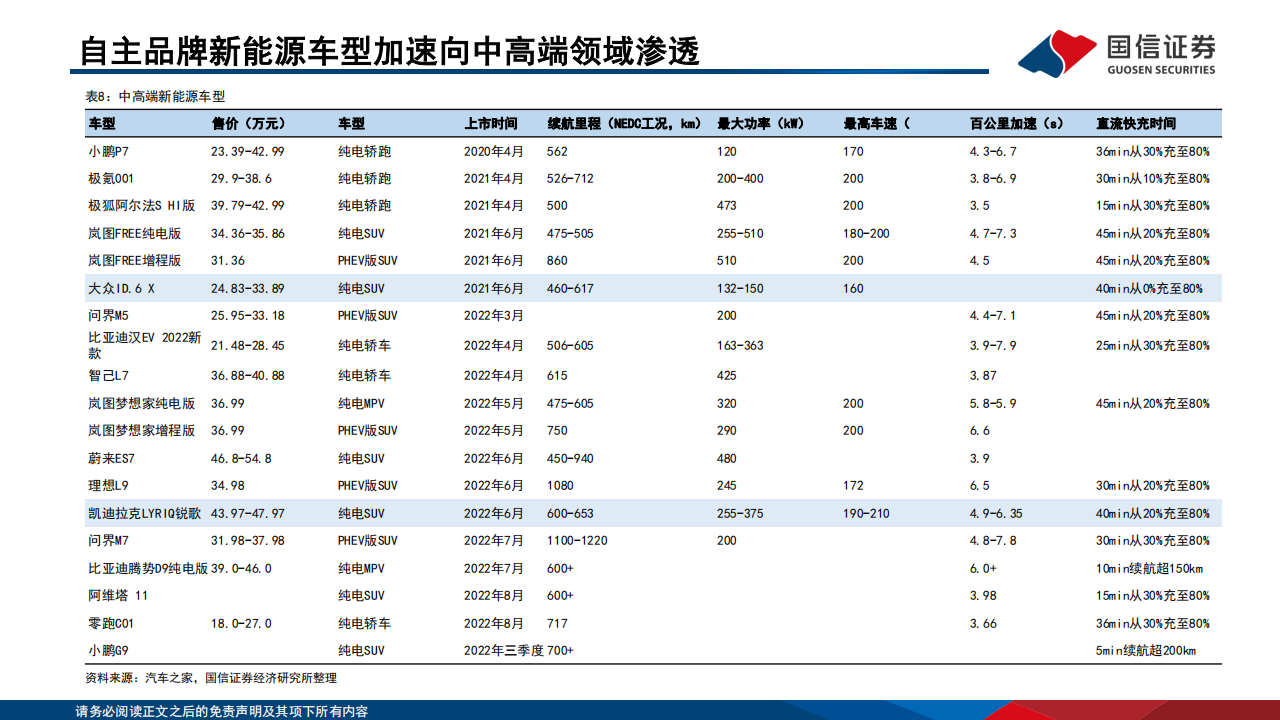Viewport: 1280px width, 720px height.
Task: Click the top speed value 172
Action: pos(853,486)
